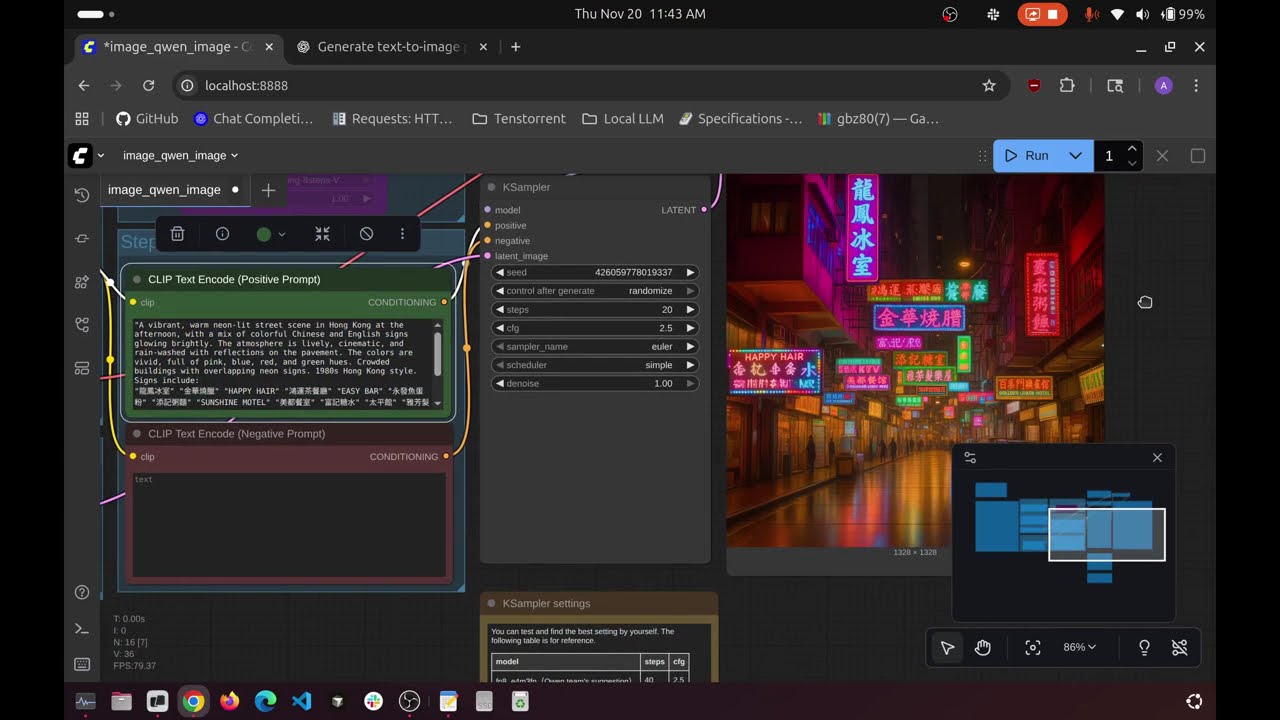1280x720 pixels.
Task: Toggle link visibility icon
Action: (x=1180, y=647)
